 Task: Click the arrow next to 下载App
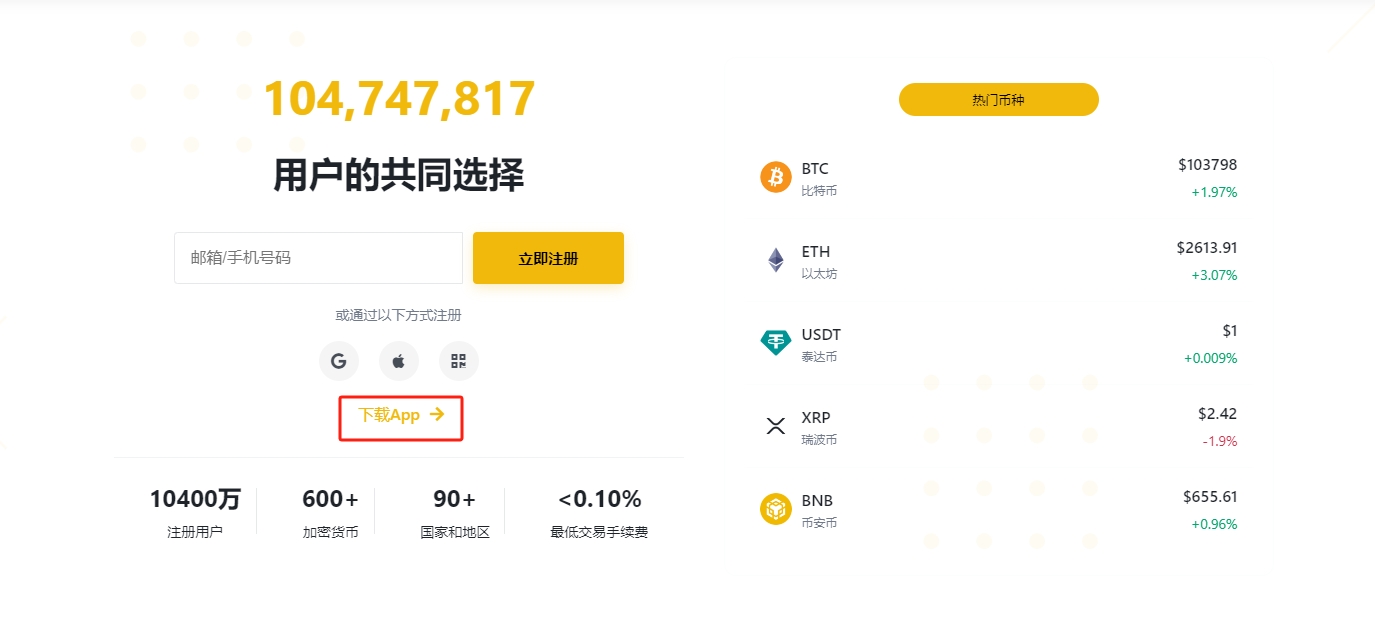tap(436, 414)
